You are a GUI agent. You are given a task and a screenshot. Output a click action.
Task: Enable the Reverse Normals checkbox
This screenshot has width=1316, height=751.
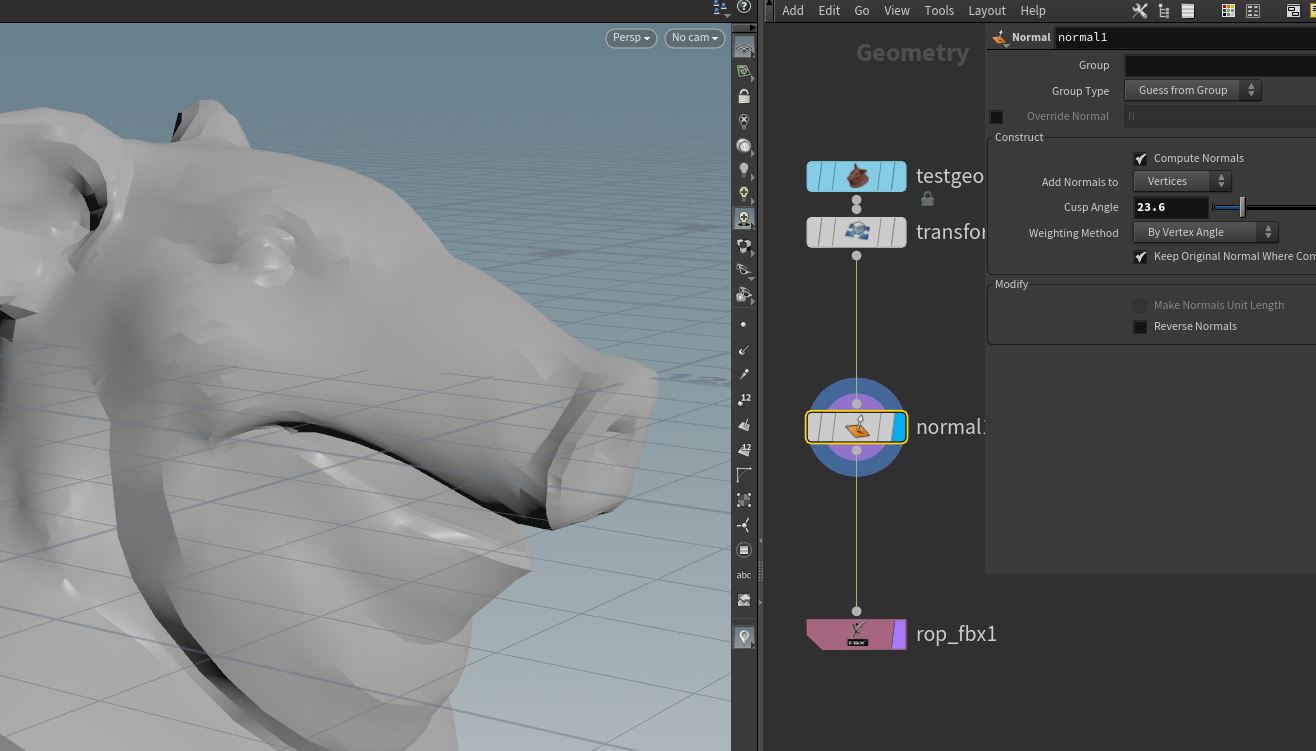[1140, 327]
